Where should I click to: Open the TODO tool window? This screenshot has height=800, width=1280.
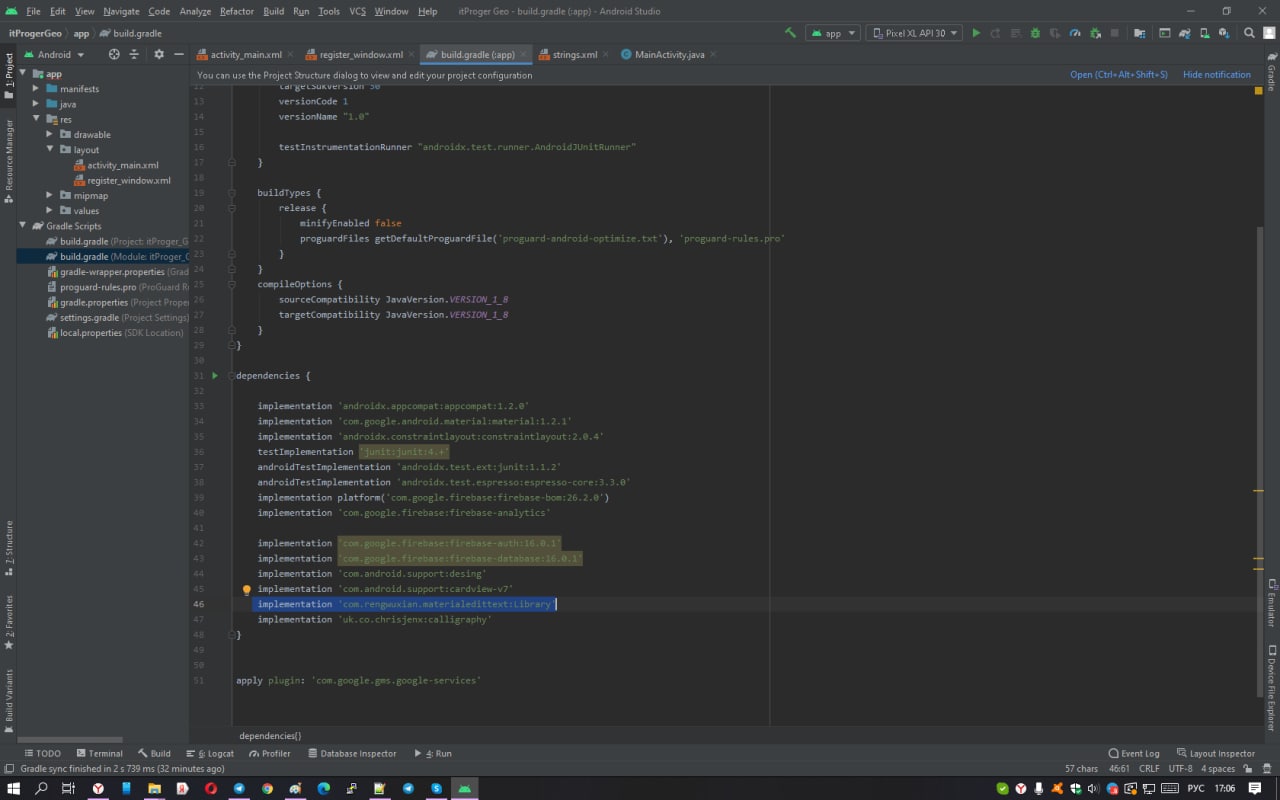(x=42, y=753)
